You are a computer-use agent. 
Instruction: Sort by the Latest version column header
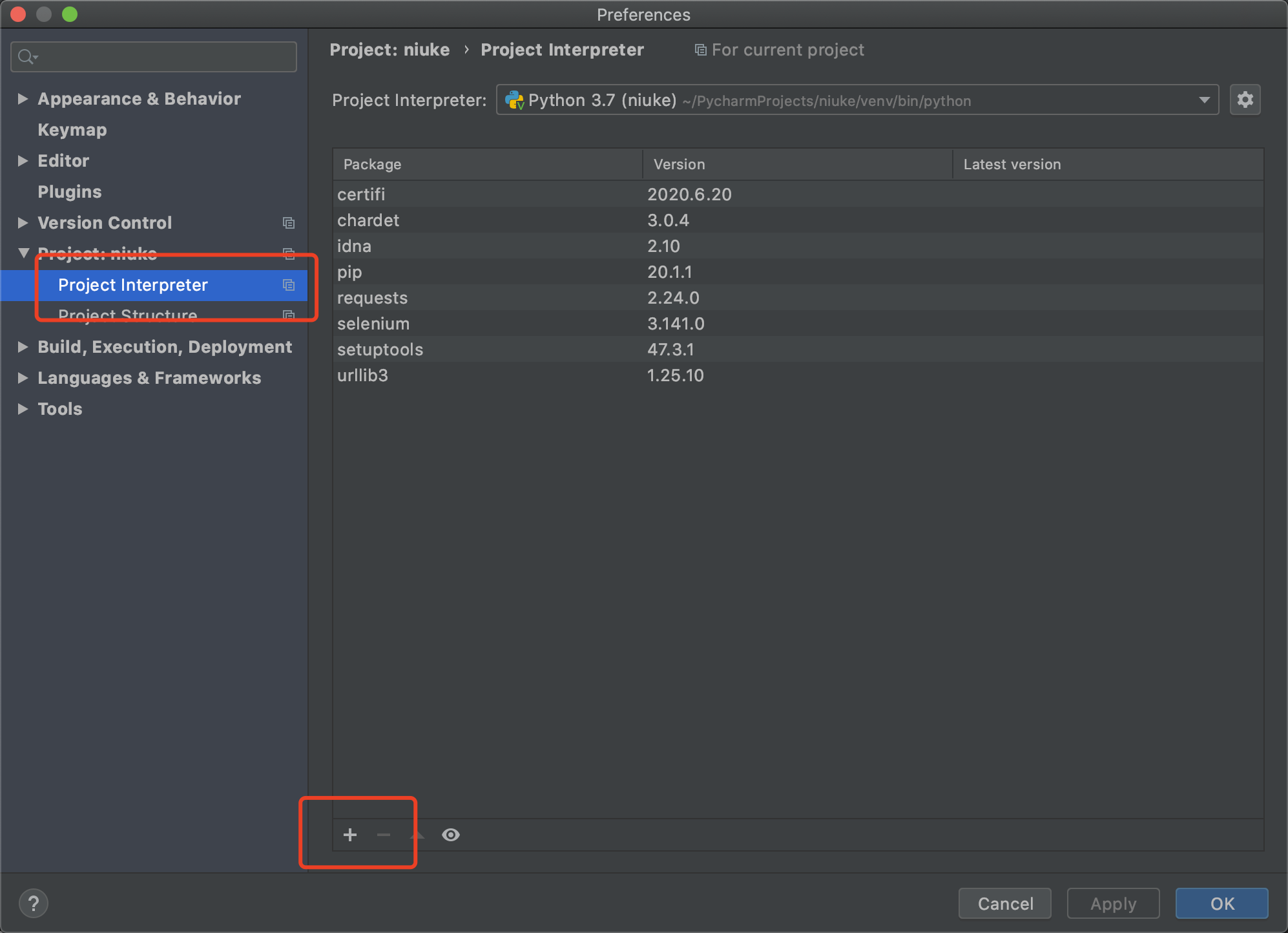(1012, 164)
